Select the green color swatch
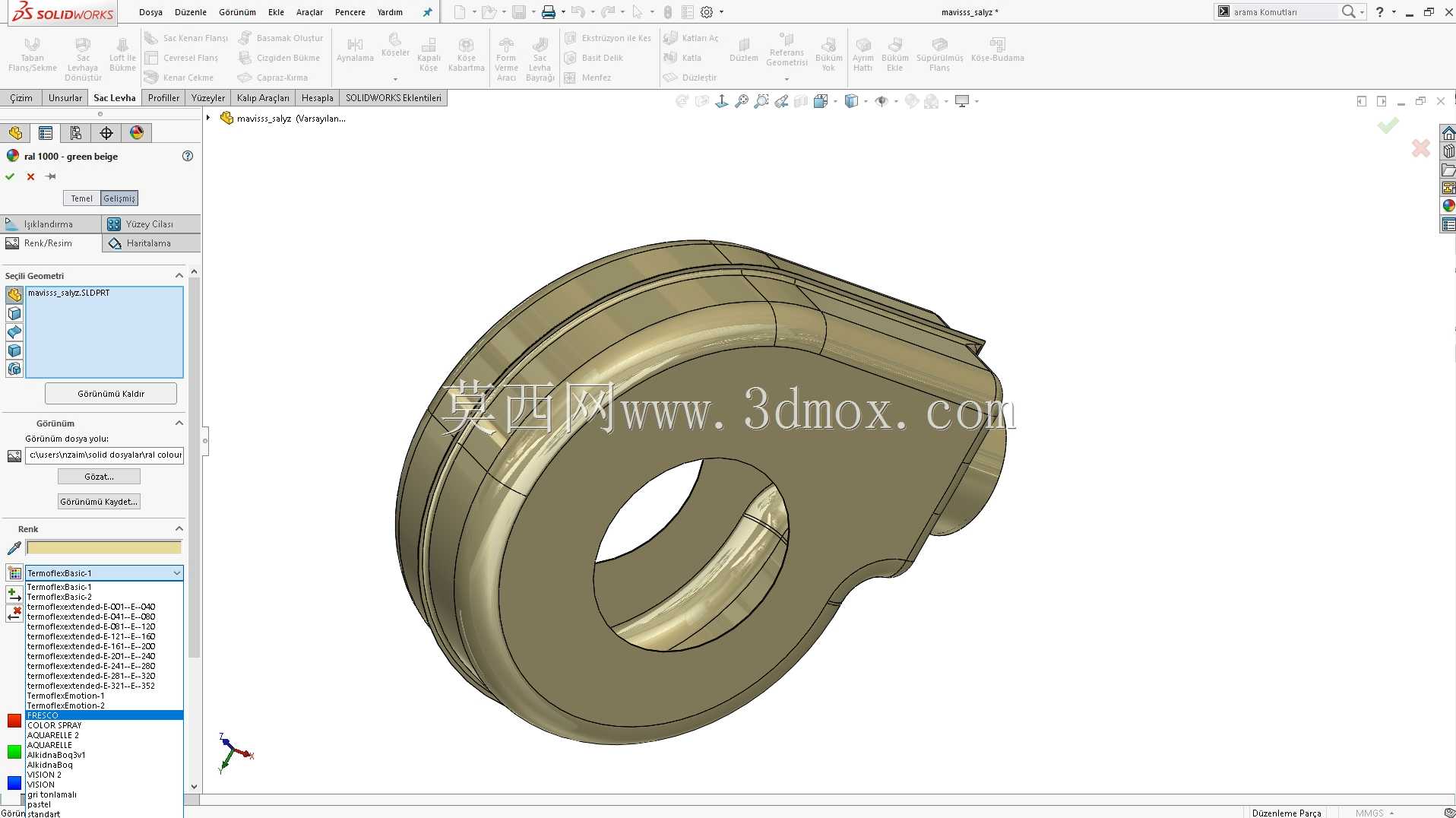Screen dimensions: 1456x818 pos(14,752)
